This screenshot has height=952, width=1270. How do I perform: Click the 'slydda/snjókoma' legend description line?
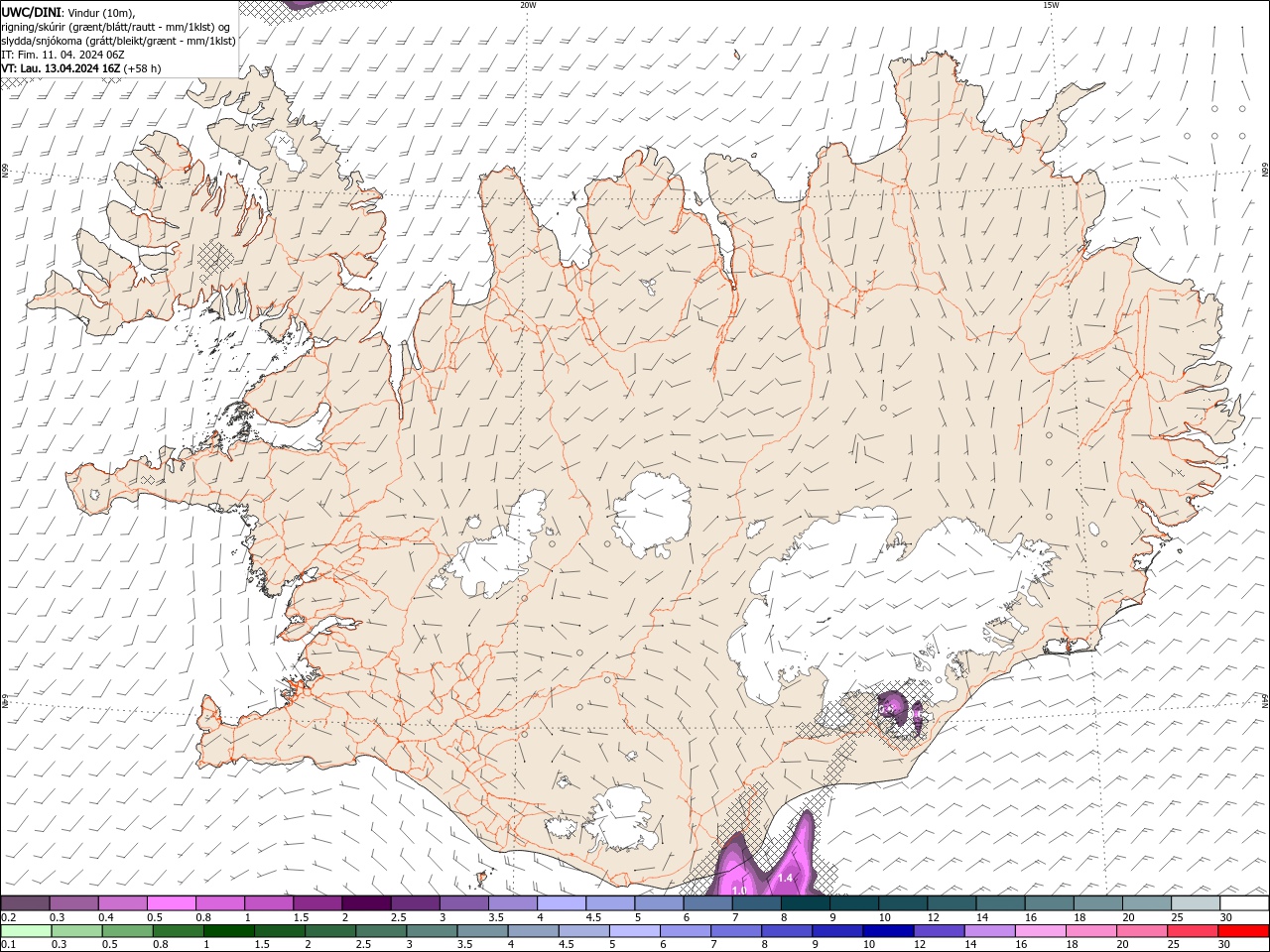(x=118, y=41)
